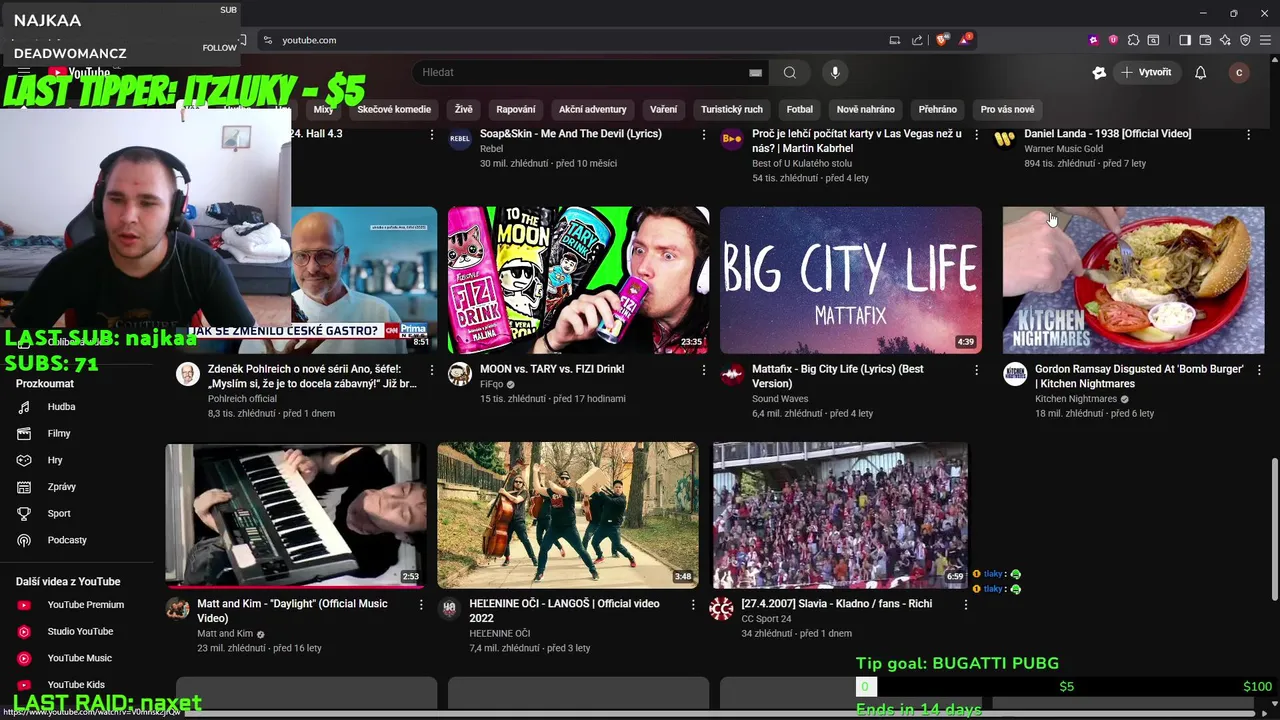Open Kitchen Nightmares channel link
The image size is (1280, 720).
click(1076, 399)
